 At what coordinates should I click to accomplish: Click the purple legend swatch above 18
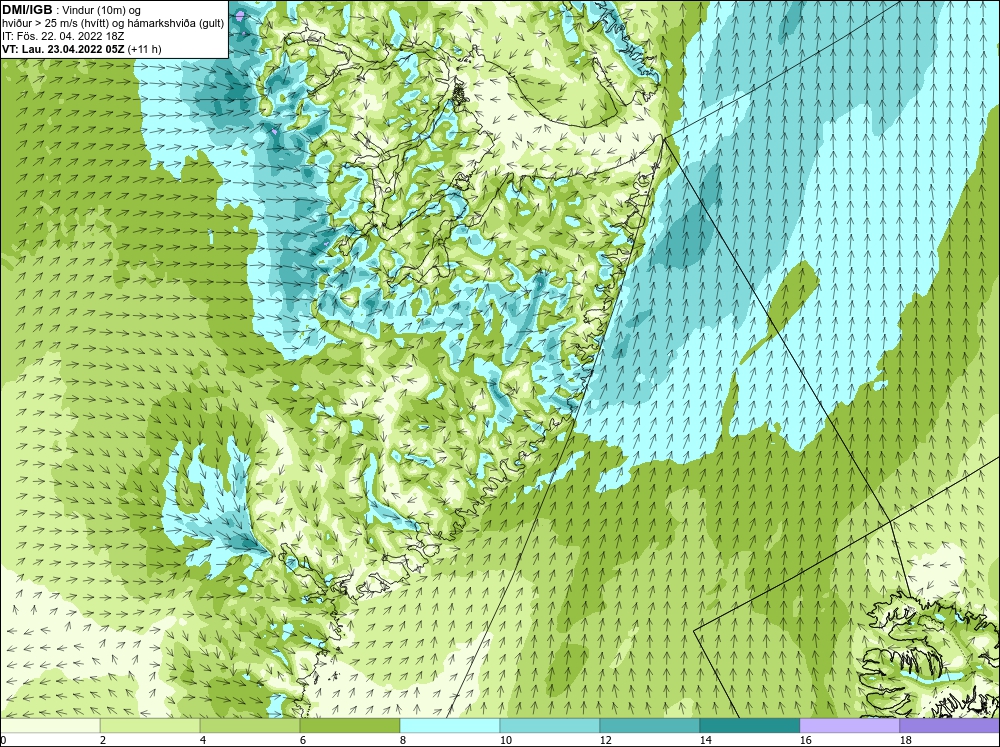(949, 725)
